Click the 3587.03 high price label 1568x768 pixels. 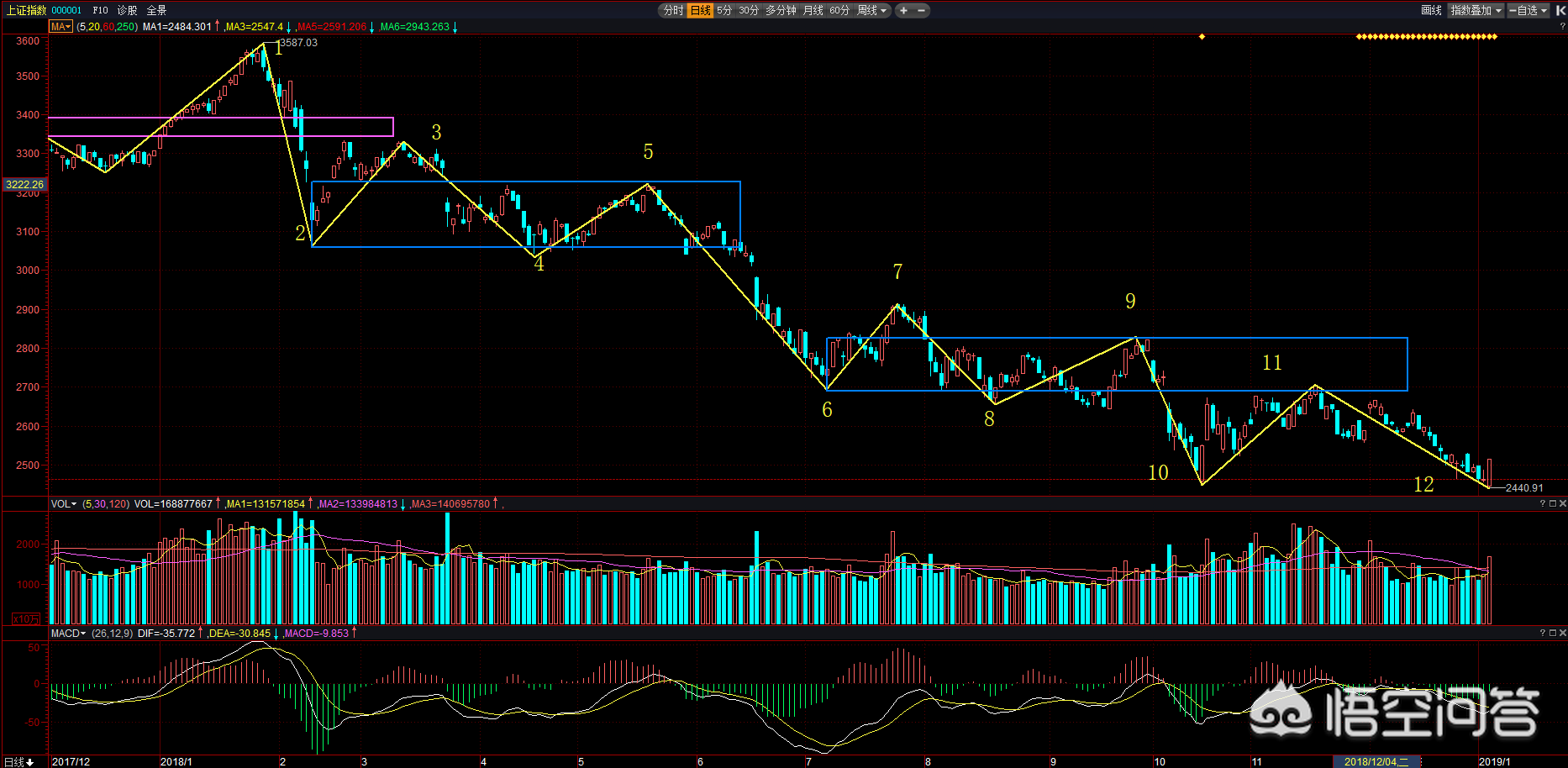tap(299, 43)
